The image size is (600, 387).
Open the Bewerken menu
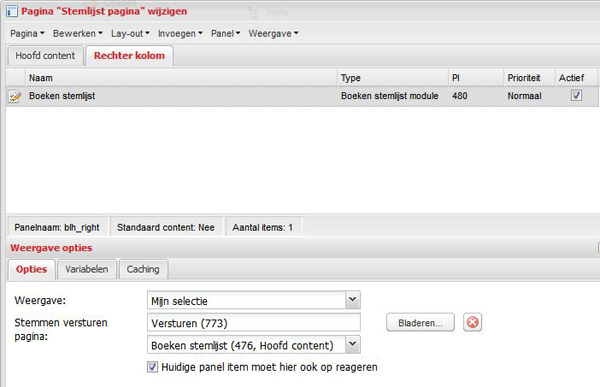point(78,34)
